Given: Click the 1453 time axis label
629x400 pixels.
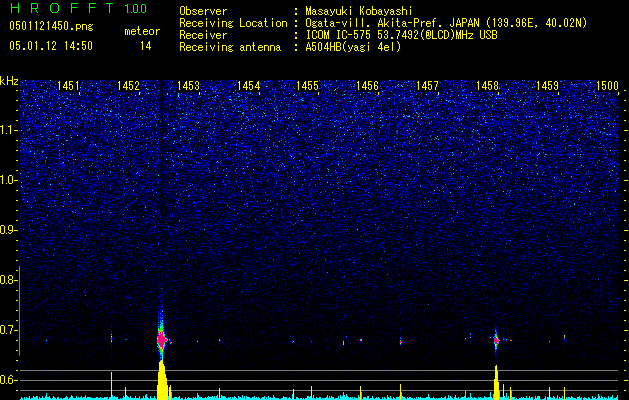Looking at the screenshot, I should (188, 86).
